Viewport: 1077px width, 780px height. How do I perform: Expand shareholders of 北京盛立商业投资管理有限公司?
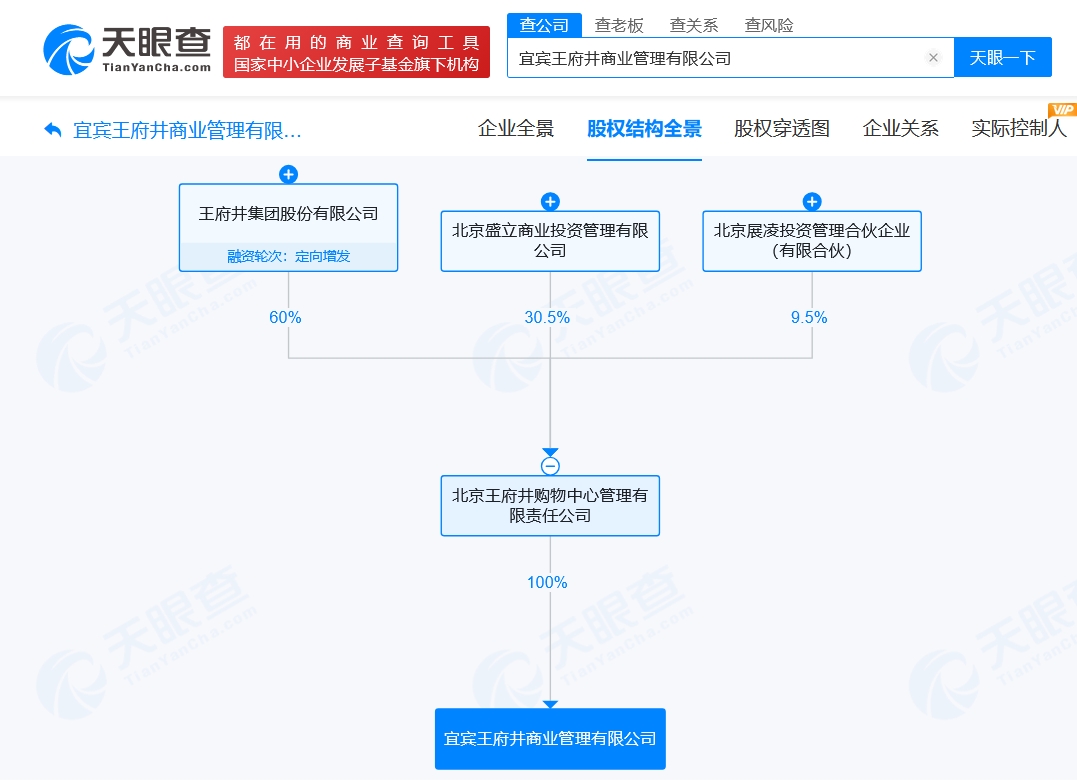pyautogui.click(x=550, y=202)
